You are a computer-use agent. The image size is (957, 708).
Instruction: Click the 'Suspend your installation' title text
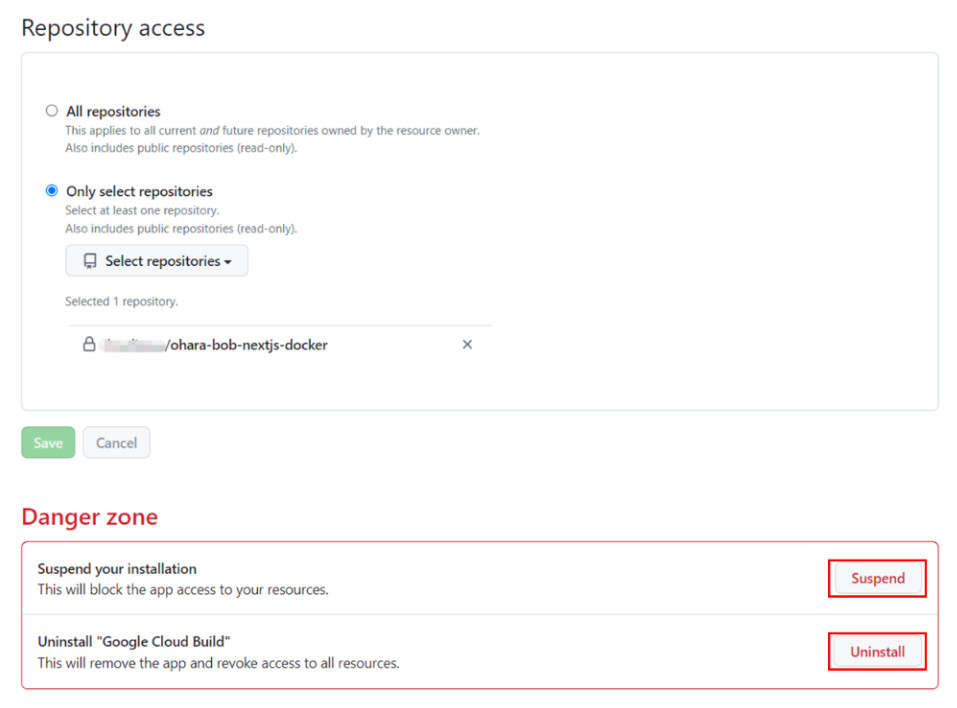(117, 569)
